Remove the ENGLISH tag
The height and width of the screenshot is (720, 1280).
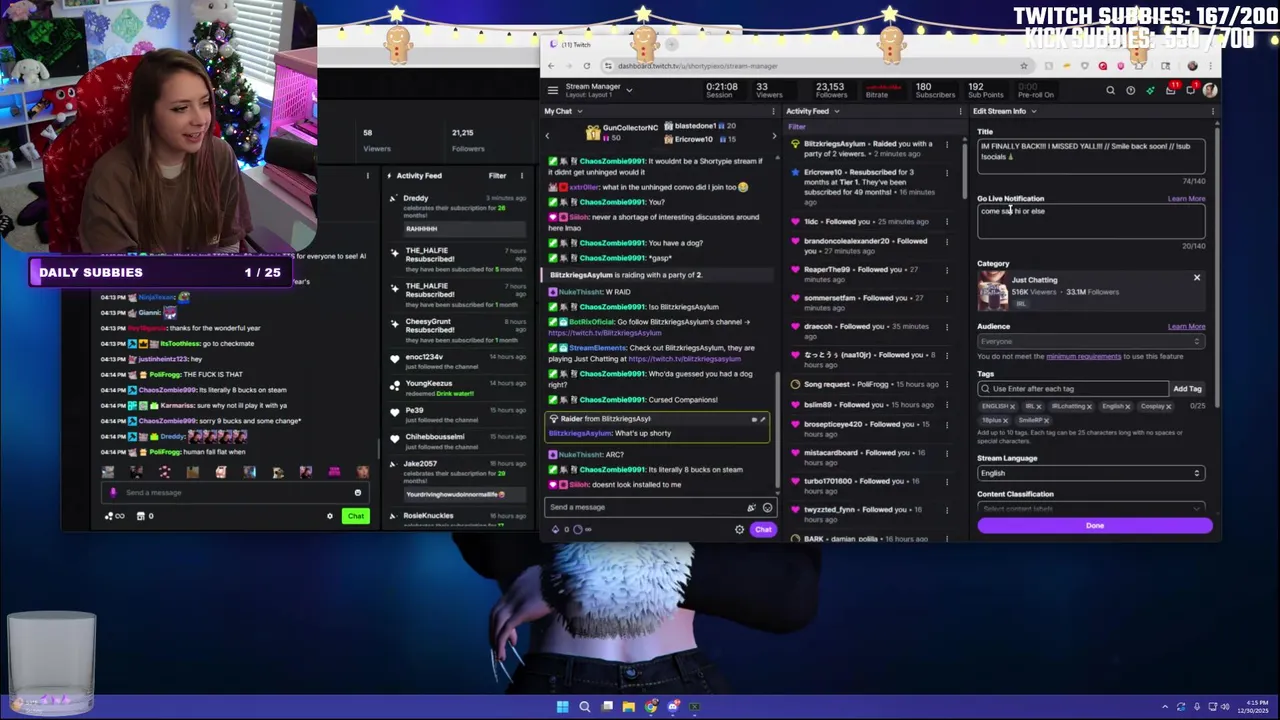(x=1012, y=407)
